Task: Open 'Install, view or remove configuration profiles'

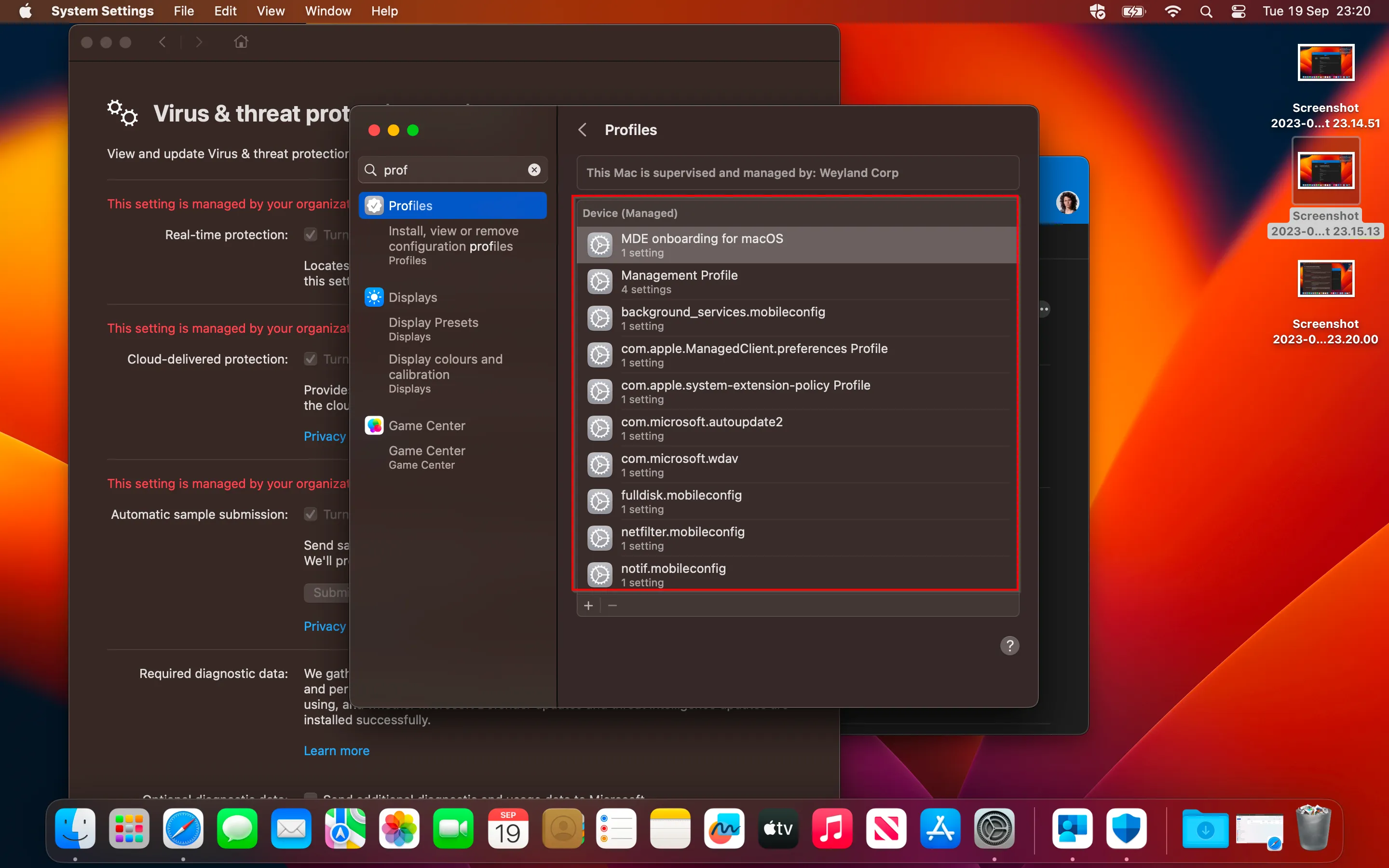Action: tap(453, 246)
